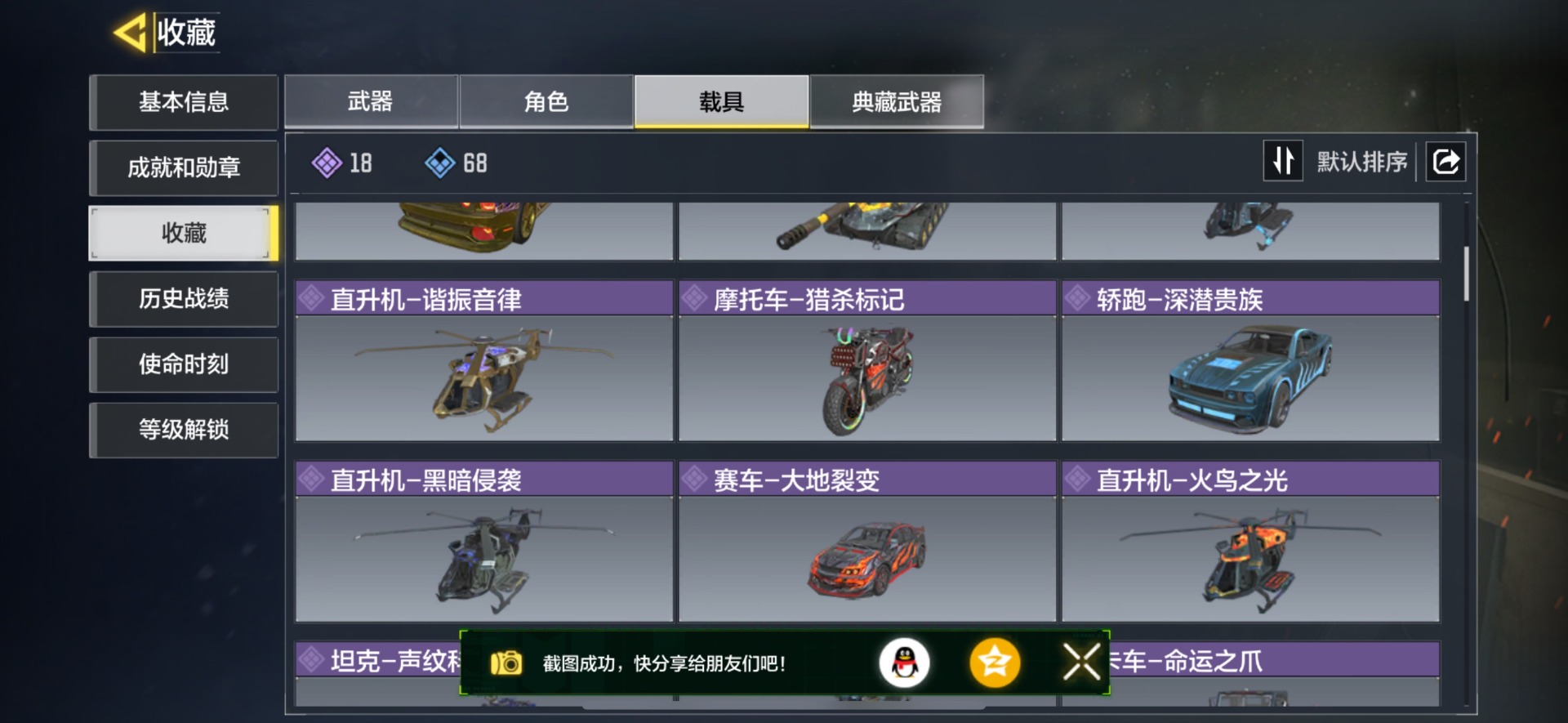Click the yellow back arrow icon
1568x723 pixels.
coord(129,33)
